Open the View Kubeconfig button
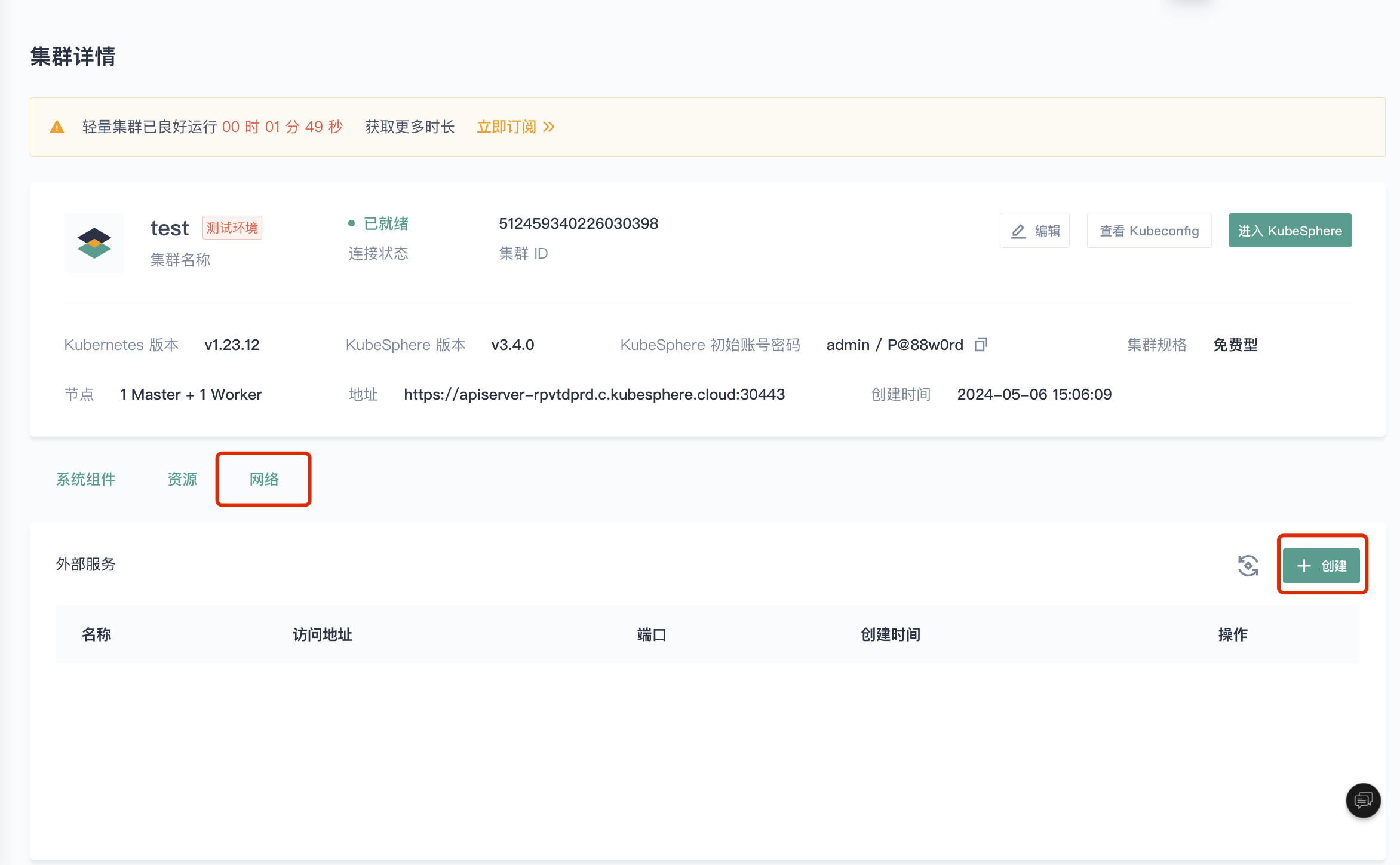The width and height of the screenshot is (1400, 865). [x=1149, y=231]
